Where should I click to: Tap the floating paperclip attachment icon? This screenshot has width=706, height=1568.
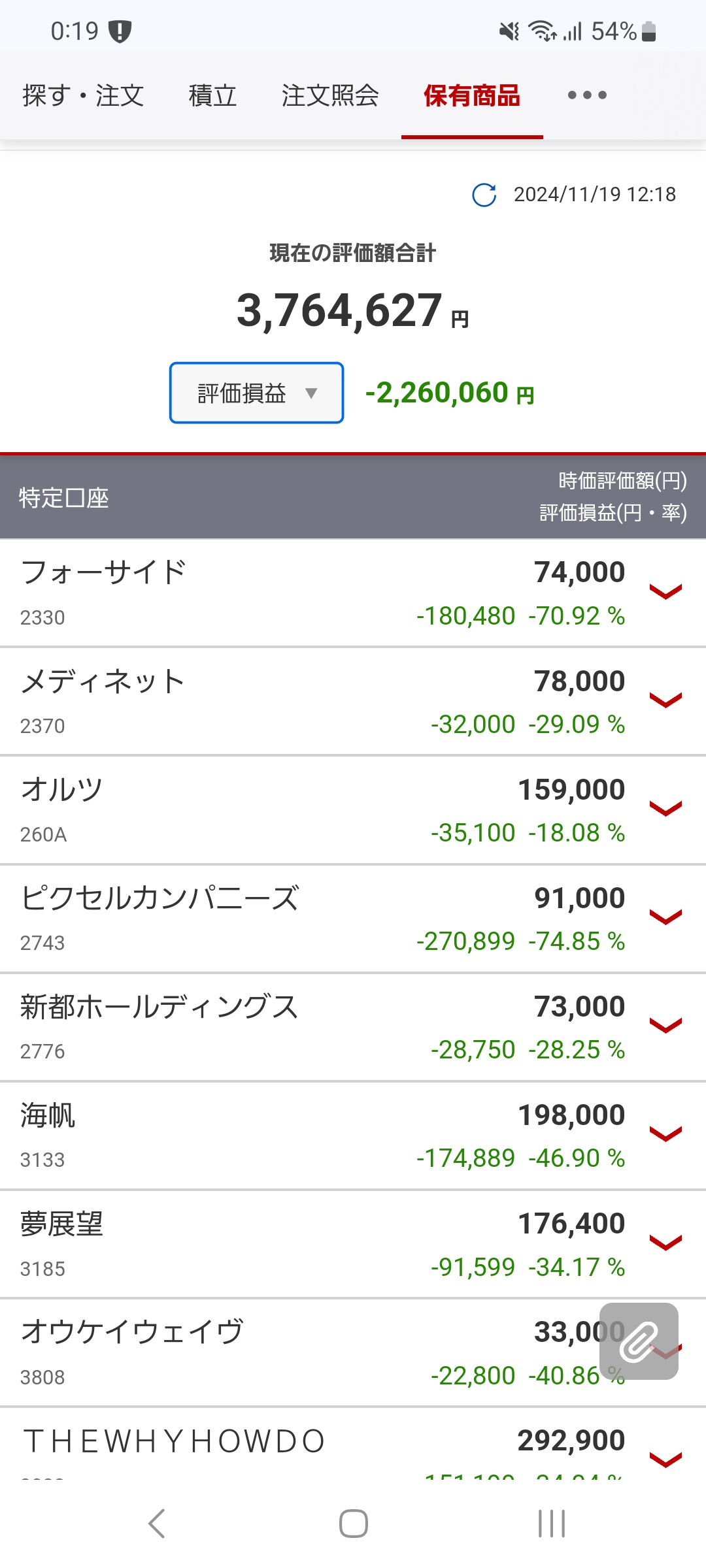coord(639,1341)
